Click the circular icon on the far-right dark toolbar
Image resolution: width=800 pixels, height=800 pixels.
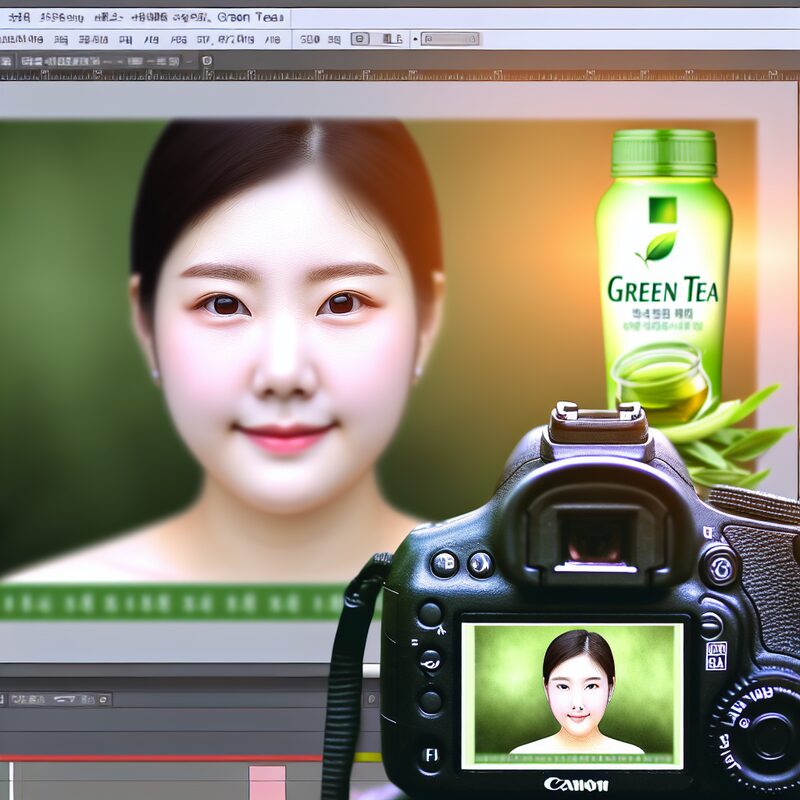(x=372, y=697)
